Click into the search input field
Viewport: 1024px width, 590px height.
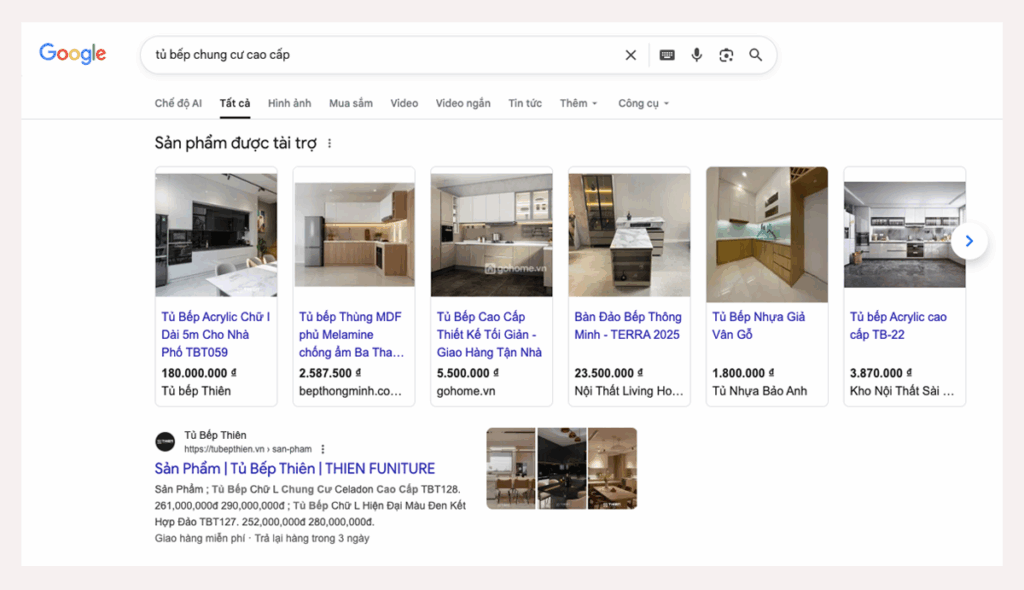tap(380, 55)
